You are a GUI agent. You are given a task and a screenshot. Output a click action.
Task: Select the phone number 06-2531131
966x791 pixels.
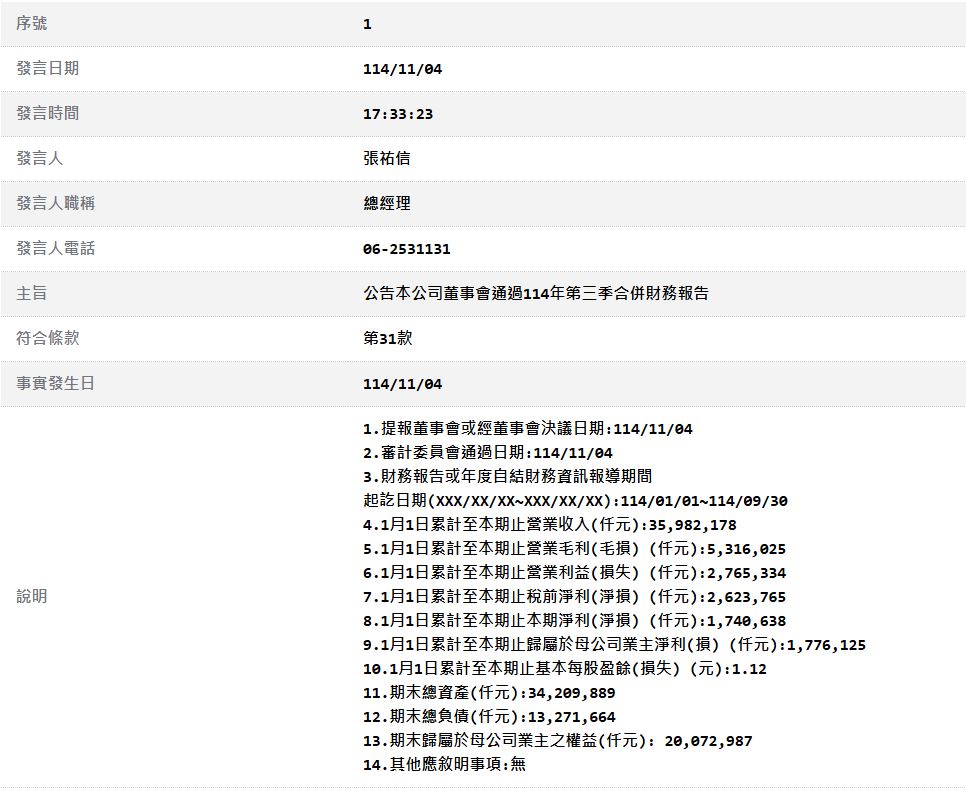click(406, 249)
